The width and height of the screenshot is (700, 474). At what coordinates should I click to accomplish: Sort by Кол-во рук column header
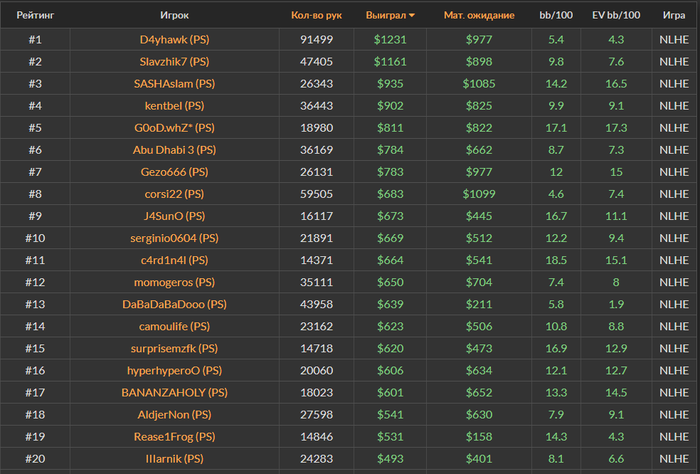tap(316, 15)
